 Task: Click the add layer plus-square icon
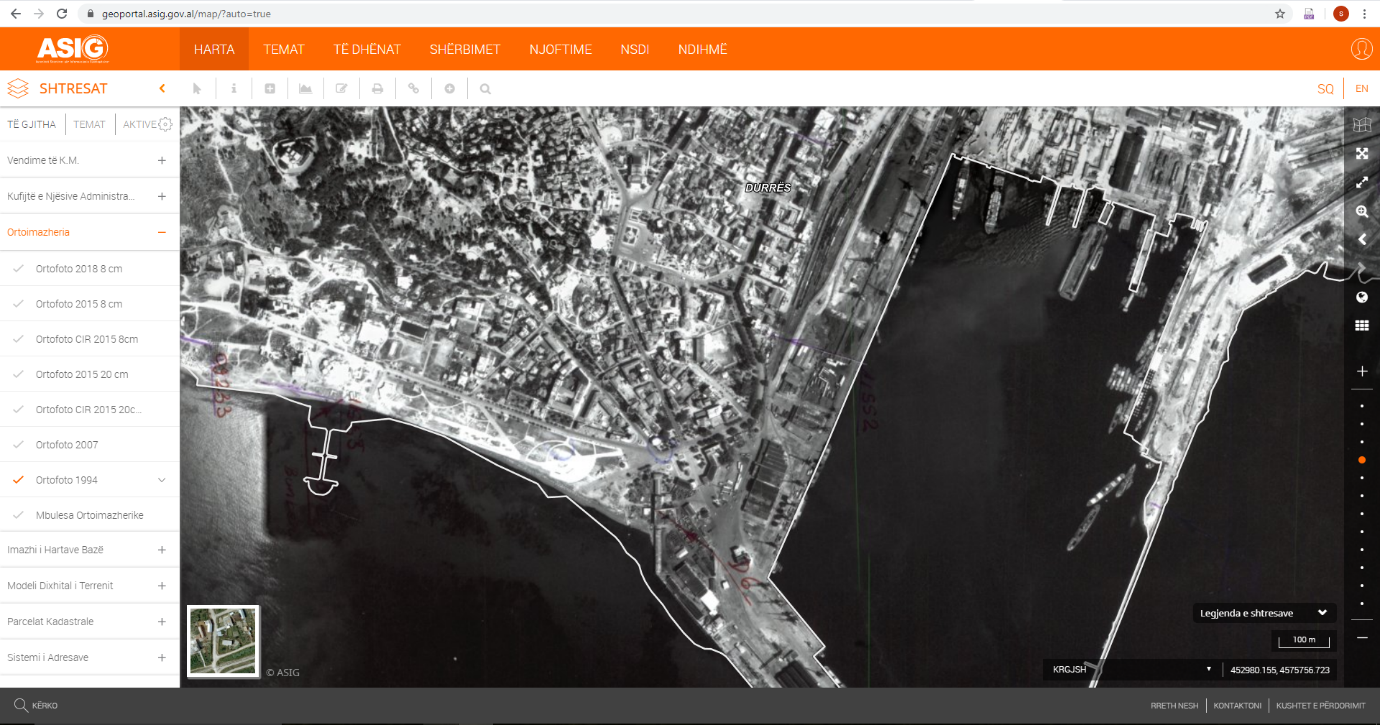coord(270,88)
